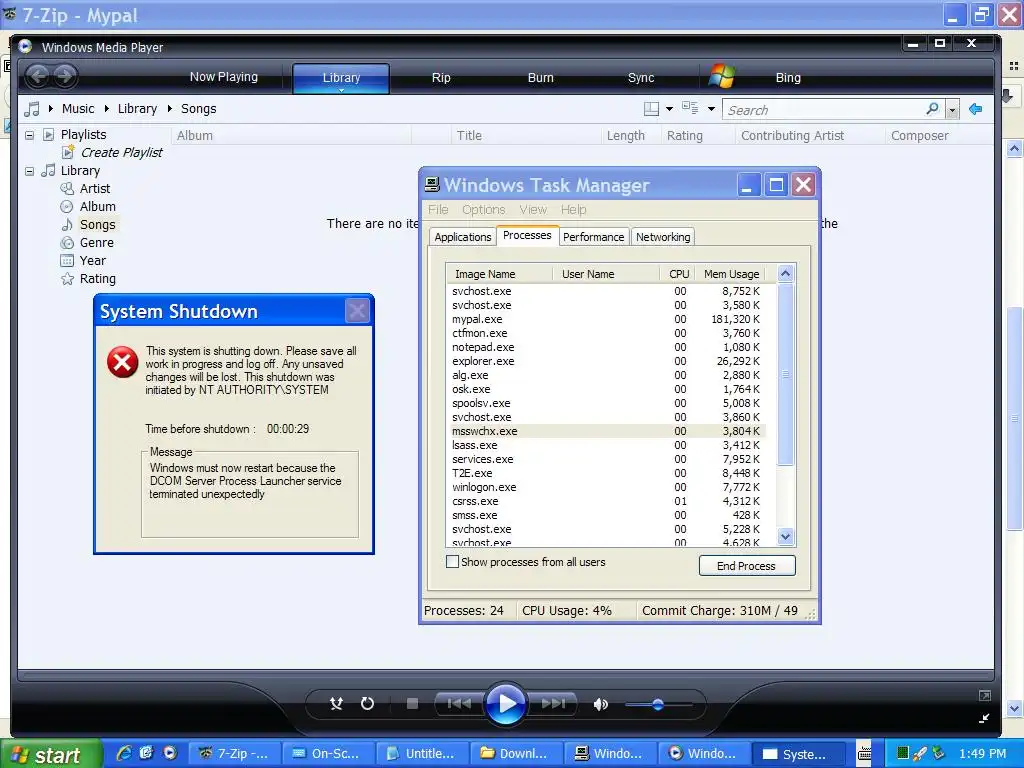Click the End Process button
This screenshot has height=768, width=1024.
[746, 566]
